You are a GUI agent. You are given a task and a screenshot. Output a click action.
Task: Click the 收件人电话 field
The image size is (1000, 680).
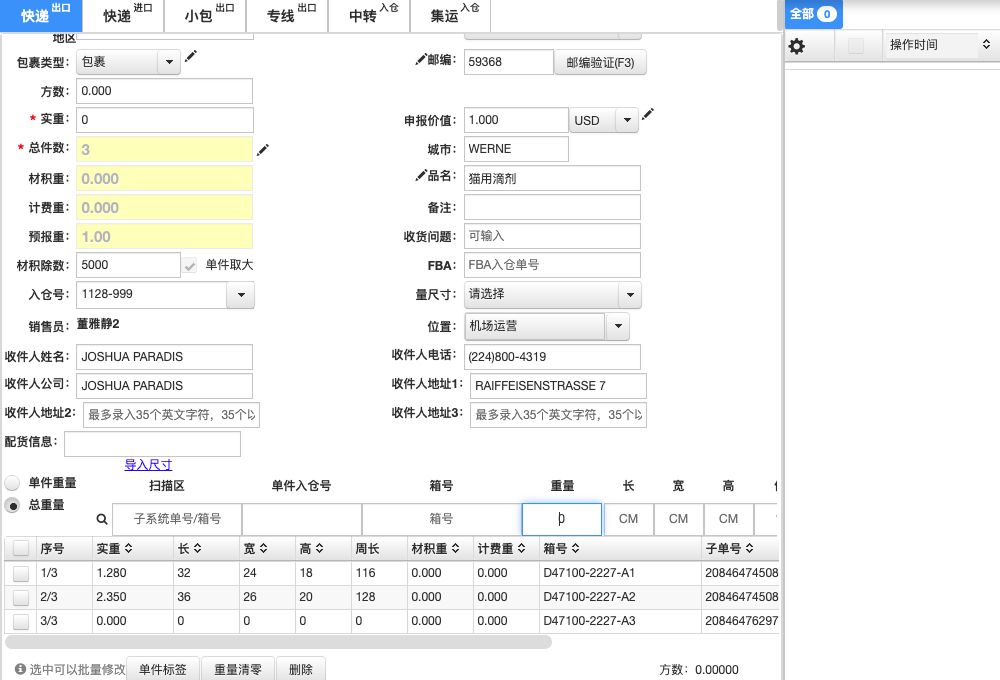[552, 357]
